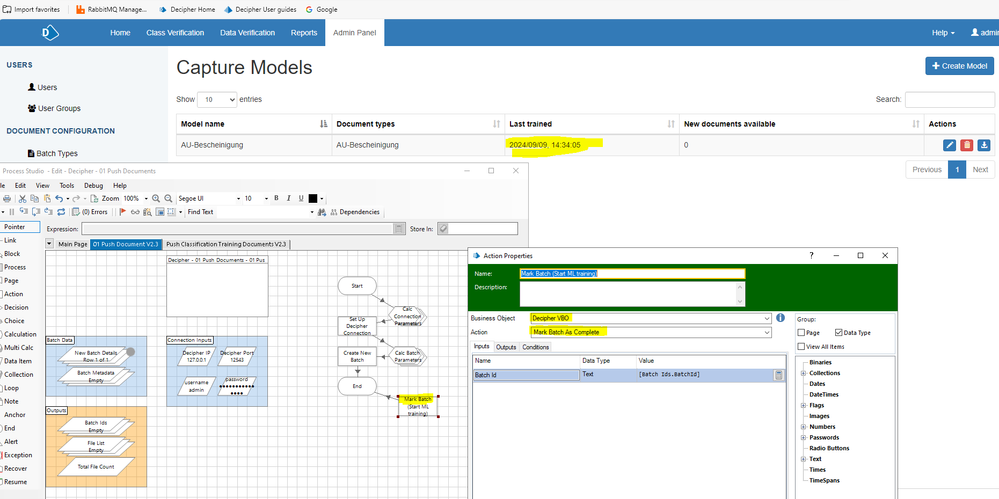Switch to the Outputs tab
This screenshot has width=999, height=499.
pos(506,347)
